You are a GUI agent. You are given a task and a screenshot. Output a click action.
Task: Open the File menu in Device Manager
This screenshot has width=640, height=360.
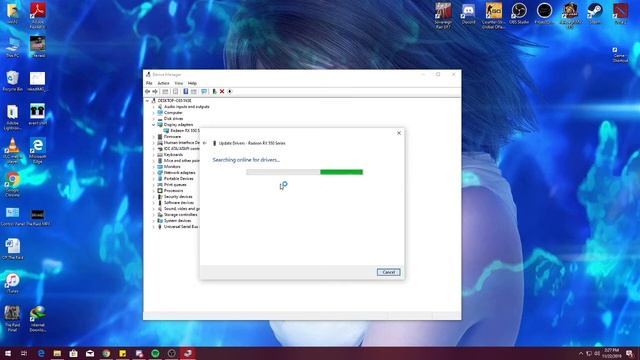(149, 83)
